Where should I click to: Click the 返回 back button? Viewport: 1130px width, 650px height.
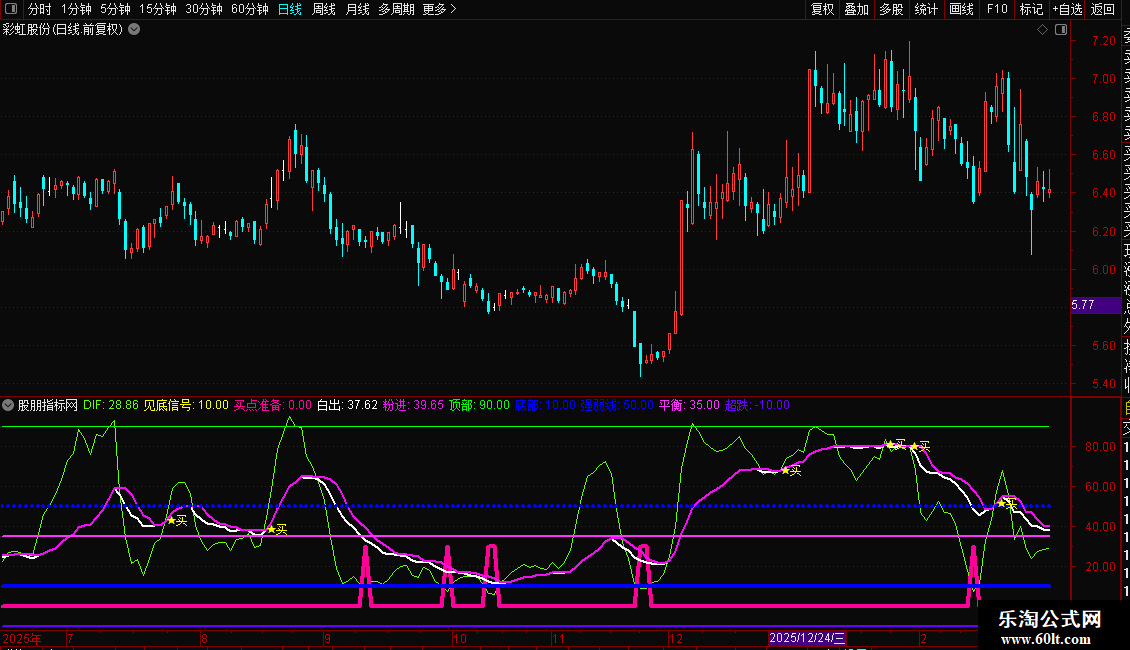(1103, 9)
